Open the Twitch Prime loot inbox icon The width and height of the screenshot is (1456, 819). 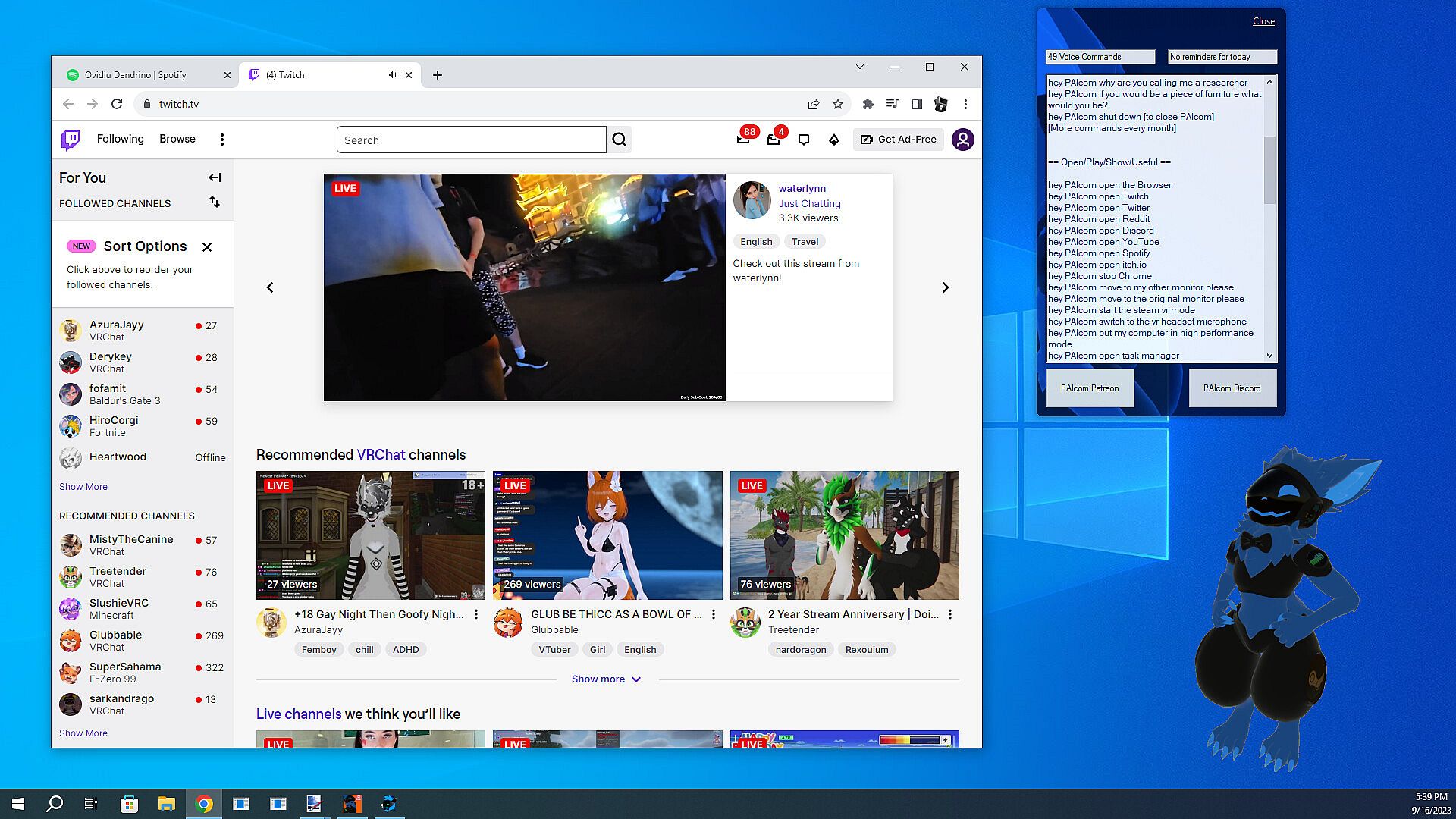(743, 140)
